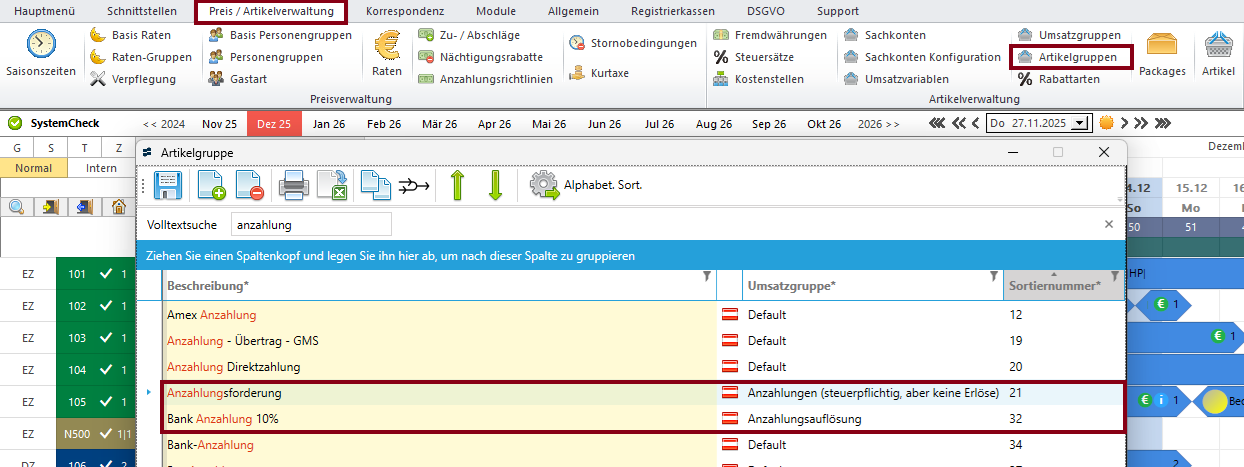
Task: Open Anzahlungsrichtlinien
Action: click(x=485, y=79)
